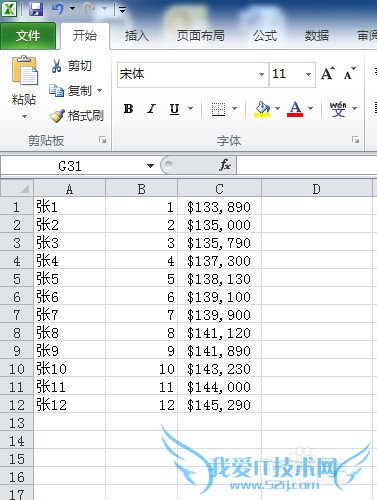377x500 pixels.
Task: Open the Name Box dropdown arrow
Action: point(150,166)
